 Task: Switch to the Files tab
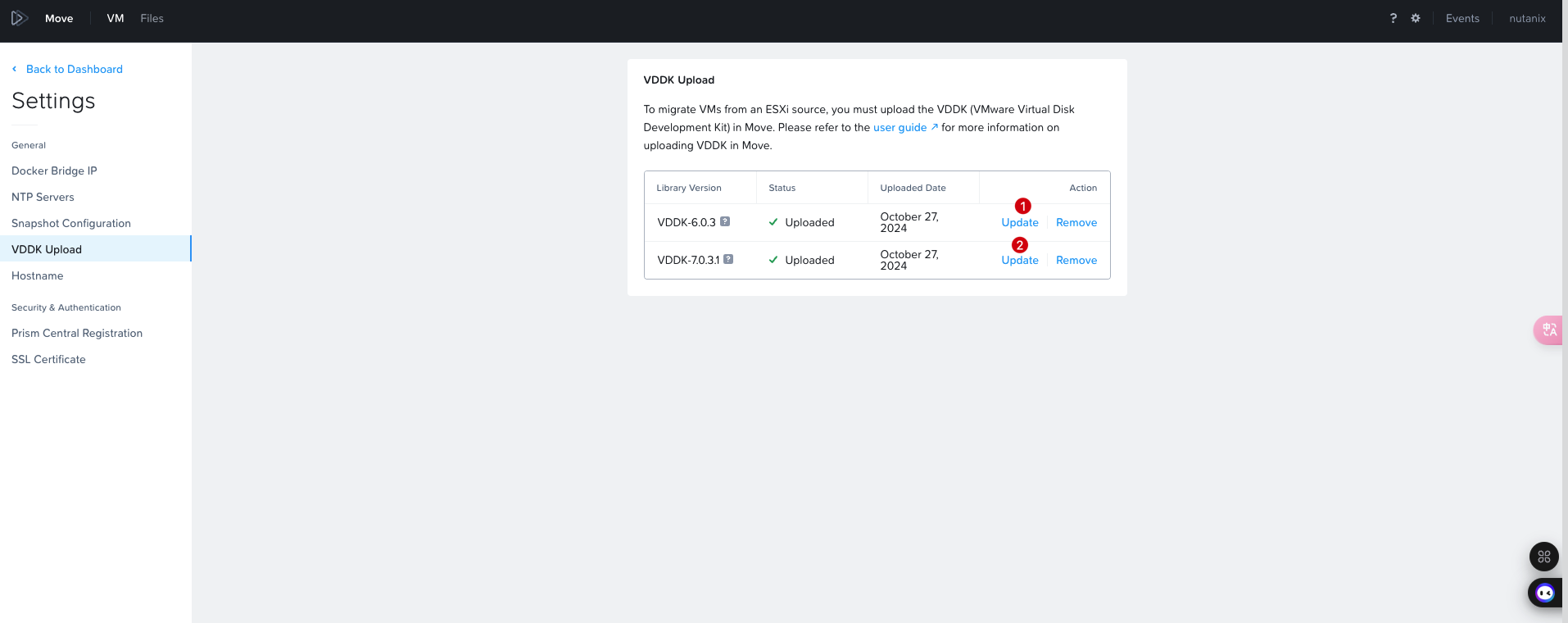[x=152, y=18]
